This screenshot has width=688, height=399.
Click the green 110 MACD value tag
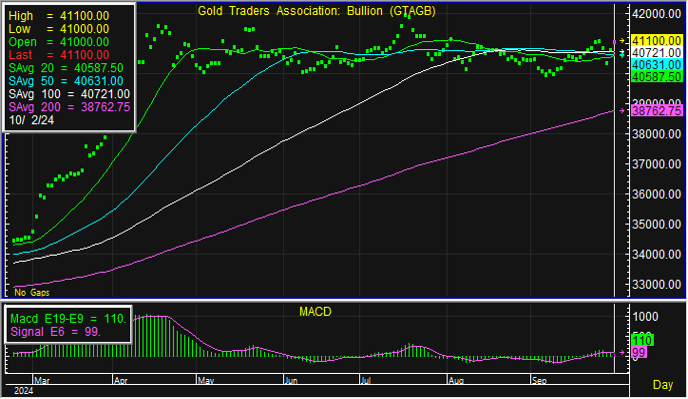pos(642,340)
